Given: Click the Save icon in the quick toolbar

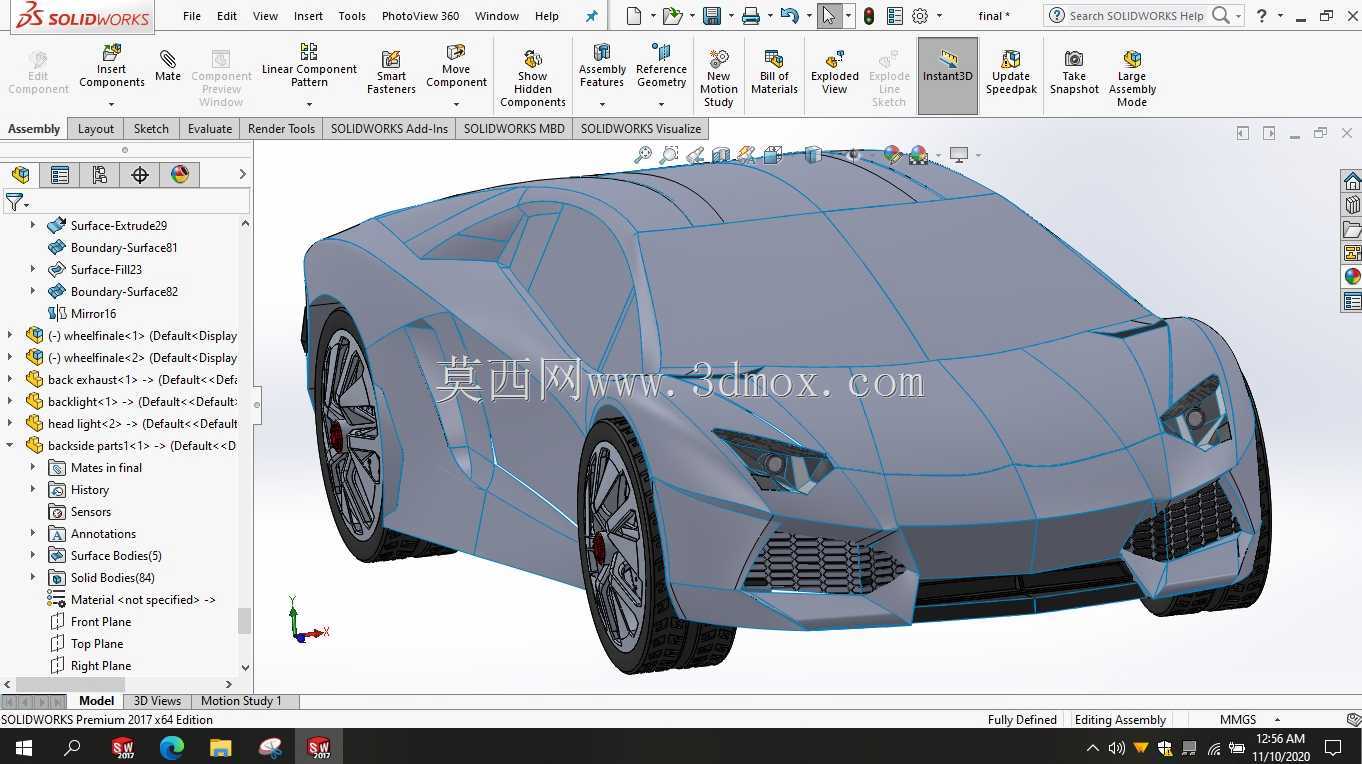Looking at the screenshot, I should 712,16.
